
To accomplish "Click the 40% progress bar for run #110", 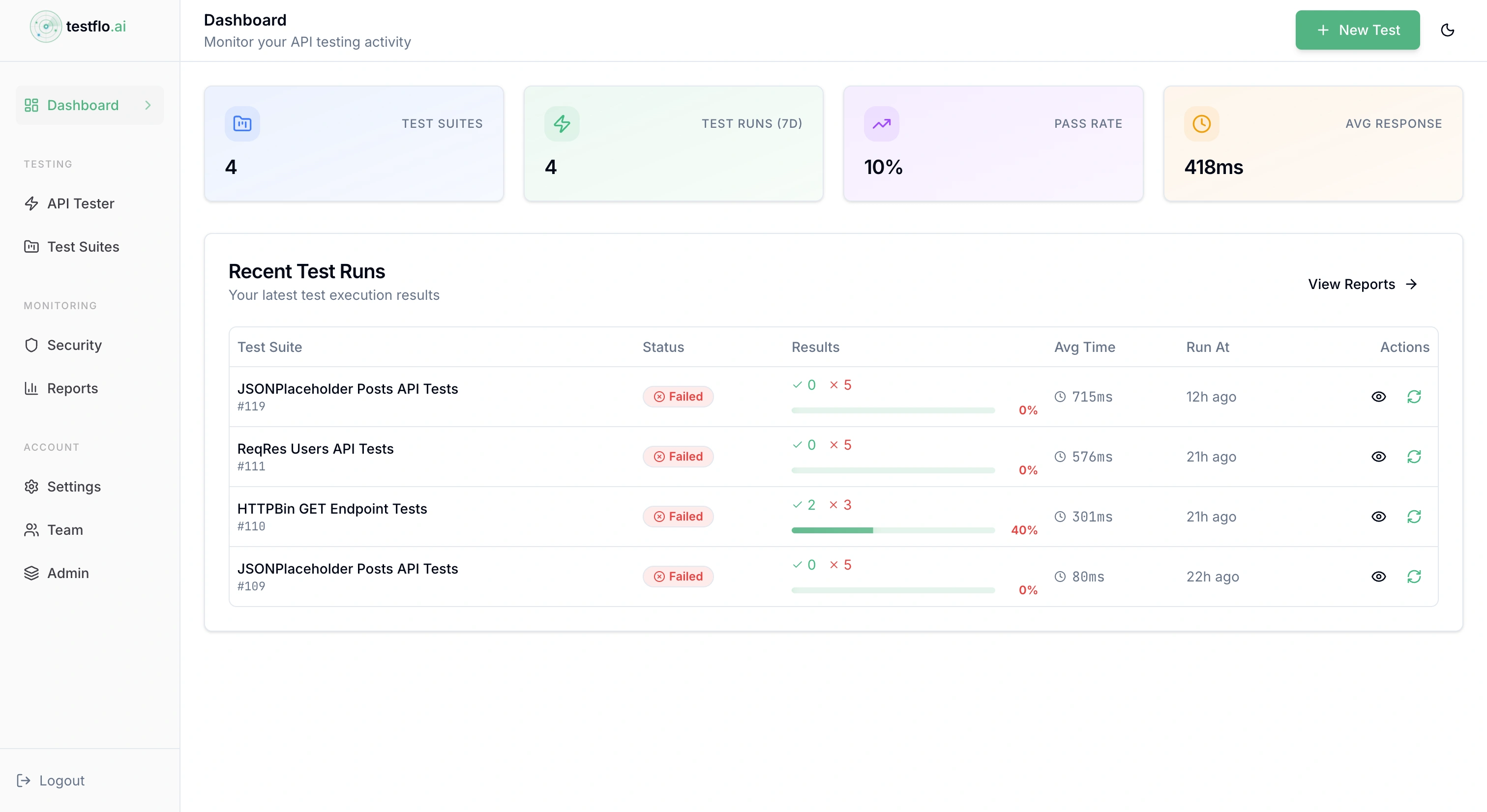I will (x=892, y=530).
